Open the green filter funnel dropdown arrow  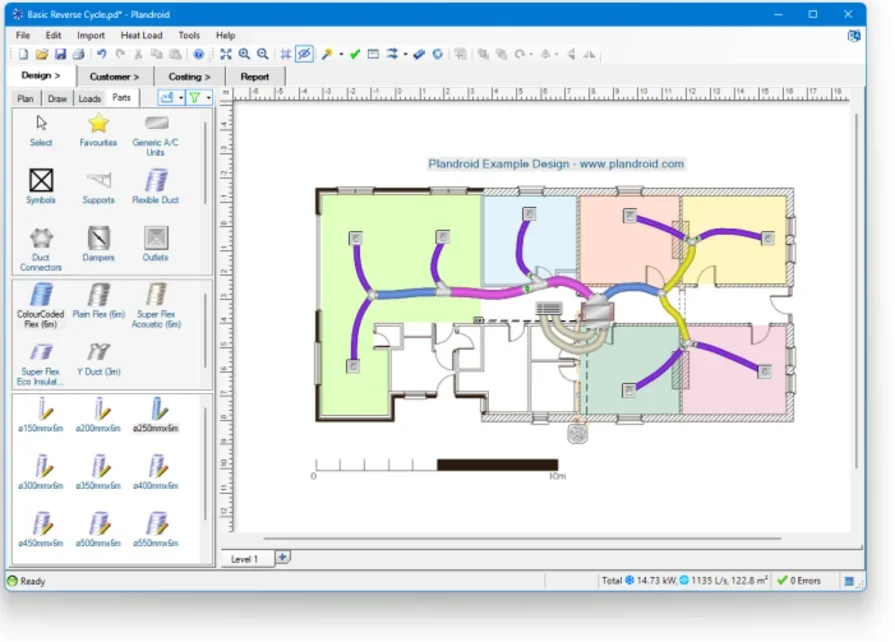[208, 98]
